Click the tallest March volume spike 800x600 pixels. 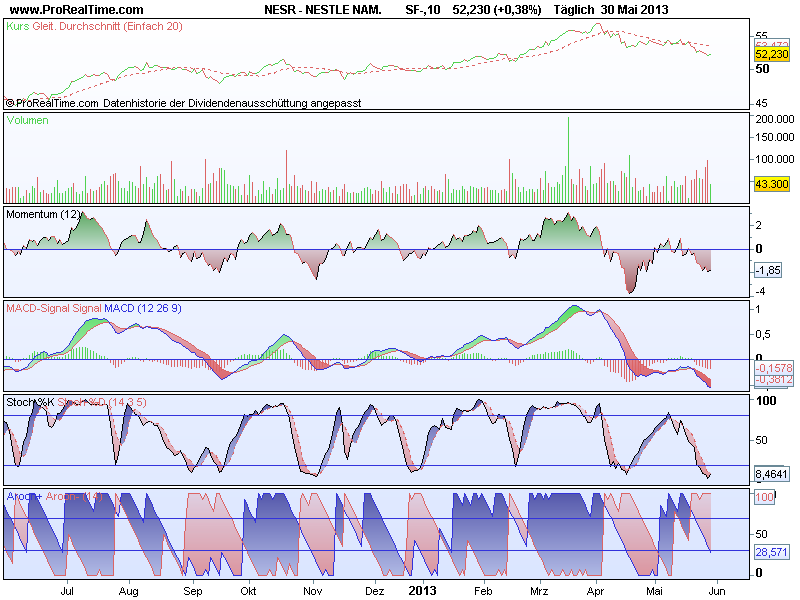pyautogui.click(x=568, y=159)
